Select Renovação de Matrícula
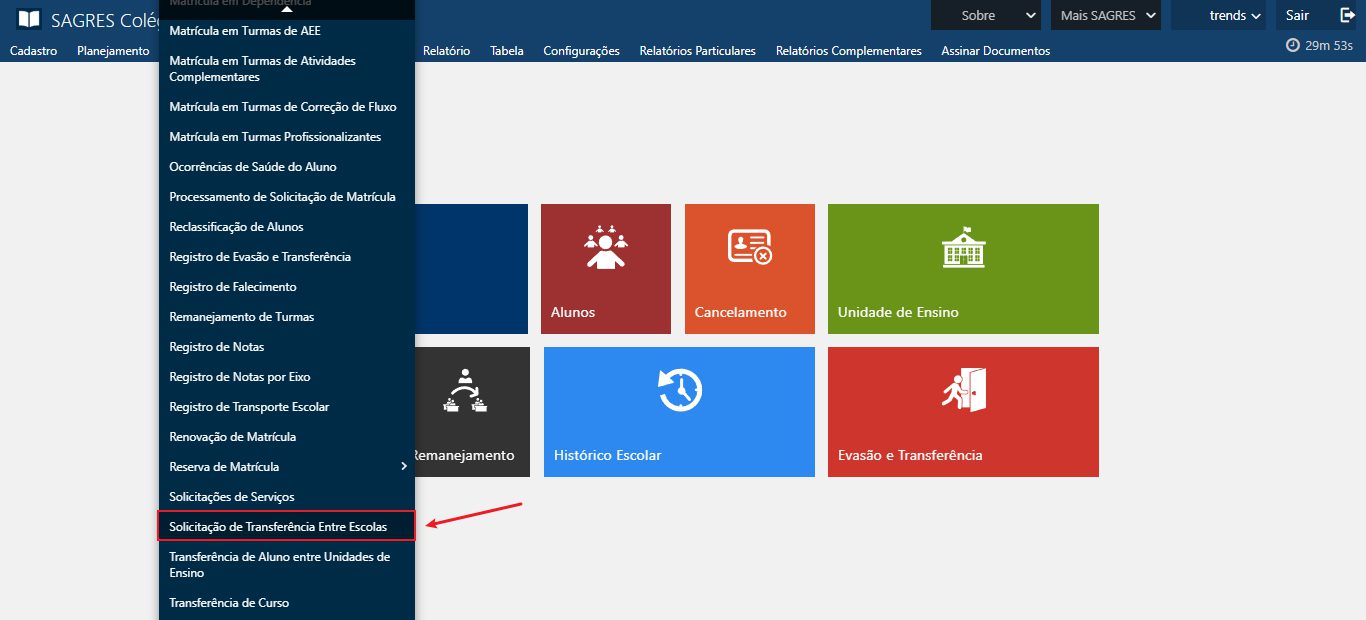This screenshot has height=620, width=1366. (286, 437)
